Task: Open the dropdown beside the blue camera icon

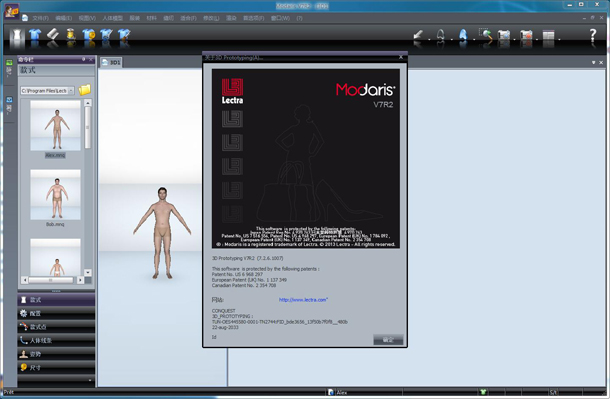Action: 515,39
